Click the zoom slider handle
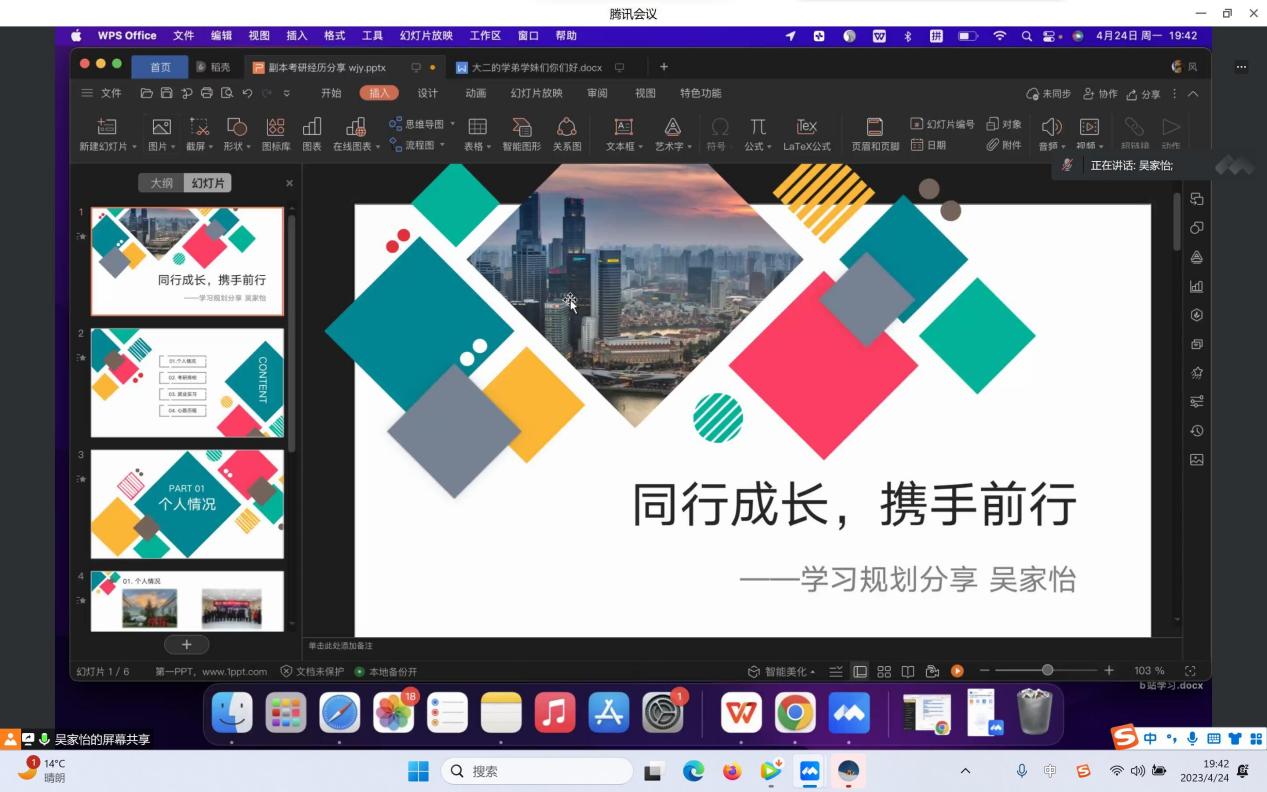 tap(1047, 670)
